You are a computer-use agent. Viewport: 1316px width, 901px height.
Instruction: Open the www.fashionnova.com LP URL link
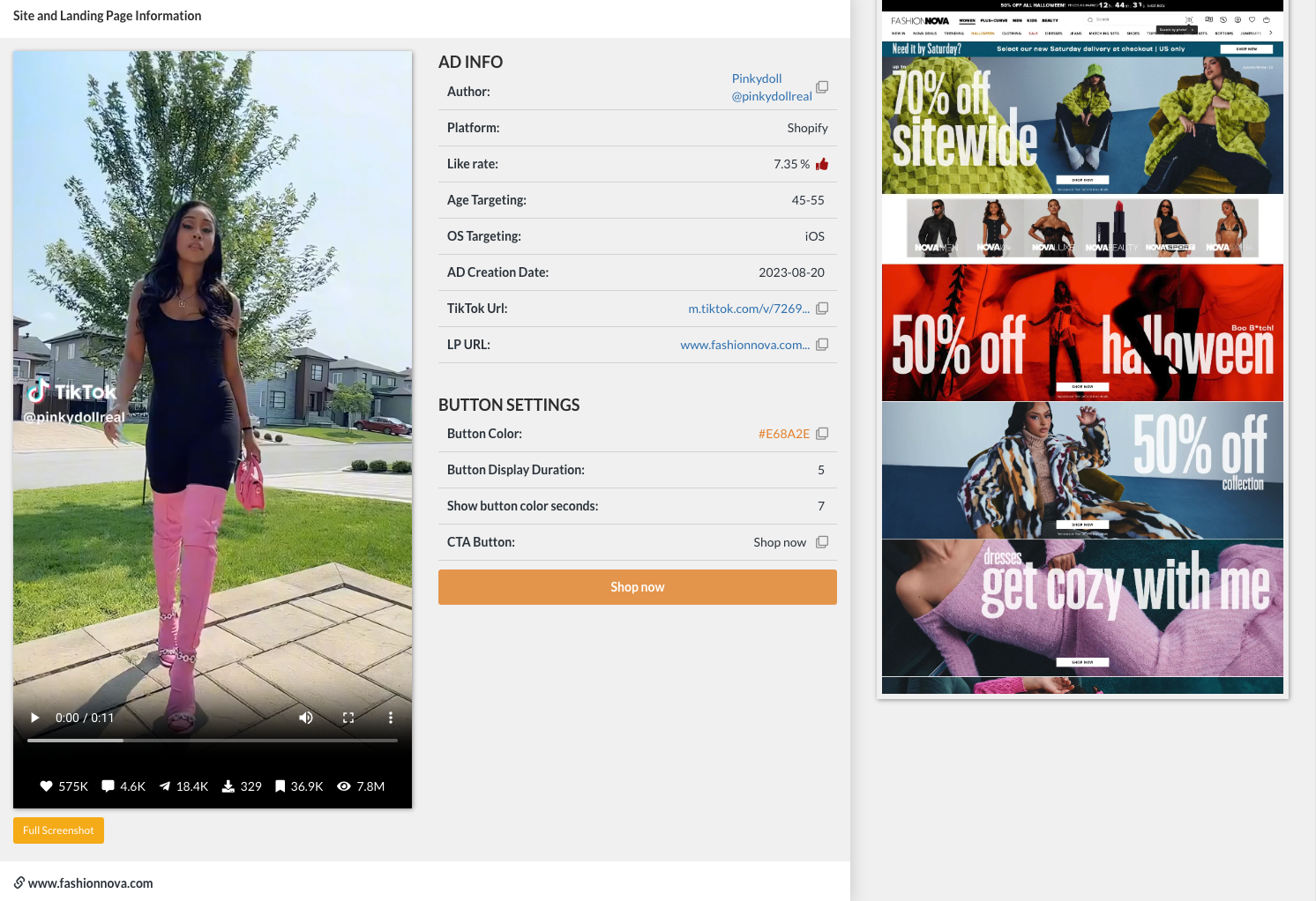click(745, 345)
